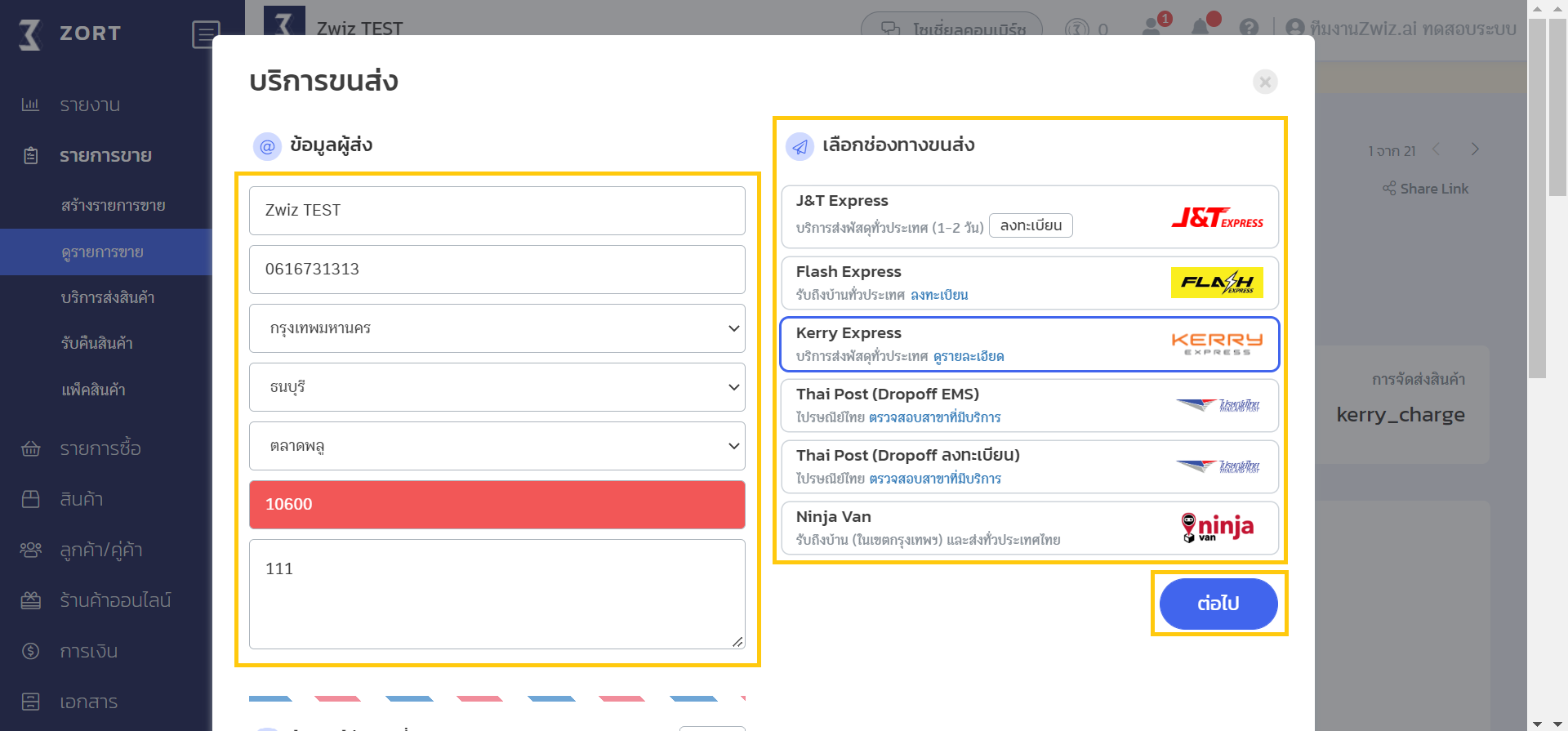The image size is (1568, 731).
Task: Click the Kerry Express ดูรายละเอียด link
Action: click(x=969, y=356)
